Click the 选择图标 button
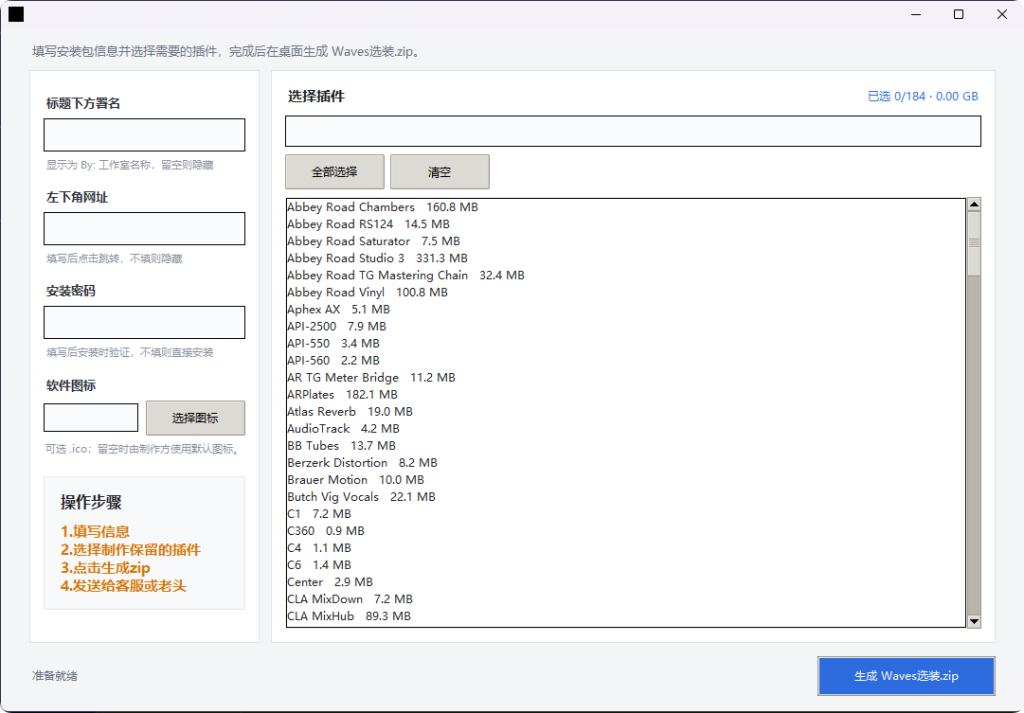This screenshot has height=713, width=1024. pyautogui.click(x=195, y=418)
